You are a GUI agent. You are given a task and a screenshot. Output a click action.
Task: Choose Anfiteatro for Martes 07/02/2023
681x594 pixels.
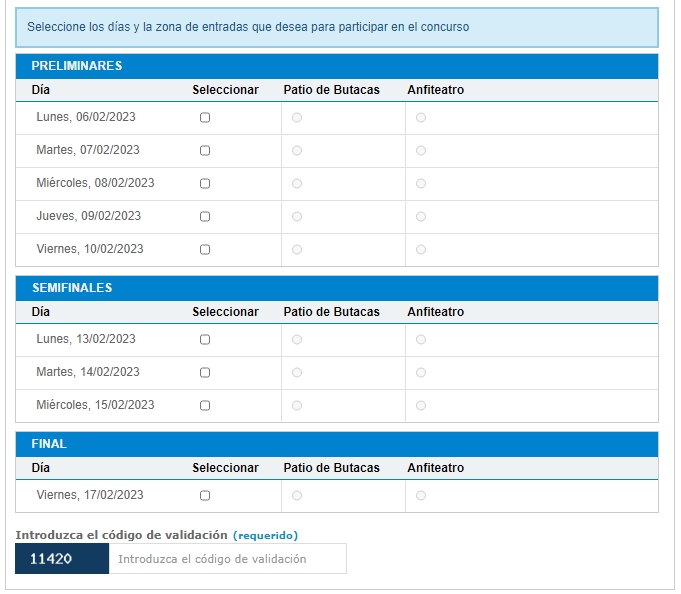pyautogui.click(x=421, y=151)
